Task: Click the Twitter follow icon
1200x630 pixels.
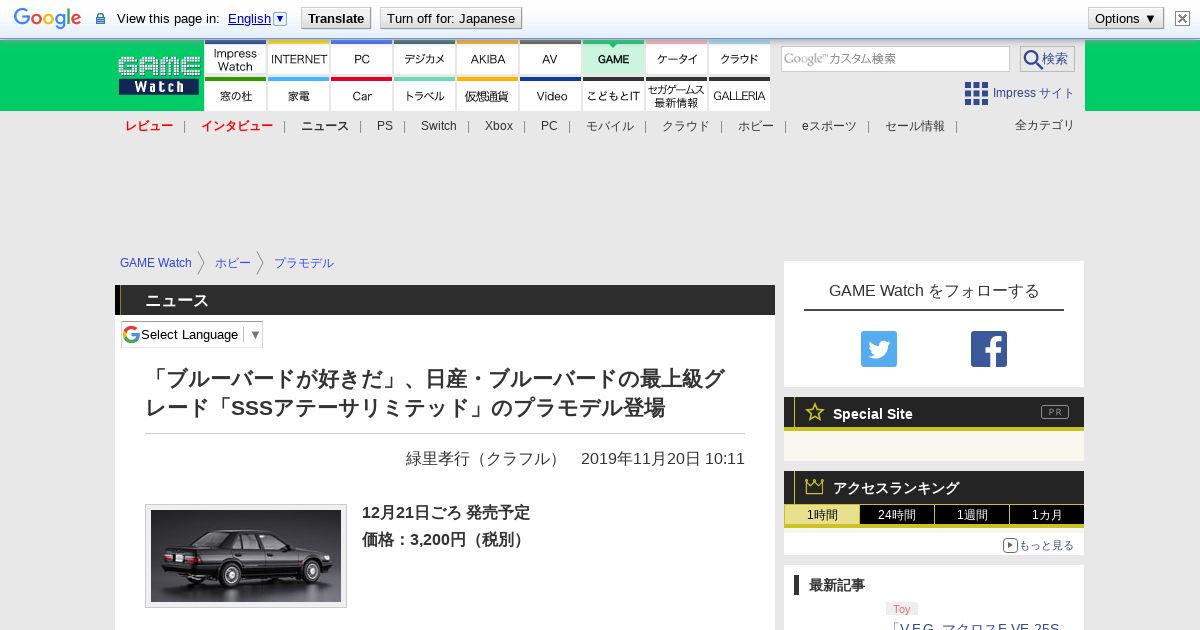Action: point(879,349)
